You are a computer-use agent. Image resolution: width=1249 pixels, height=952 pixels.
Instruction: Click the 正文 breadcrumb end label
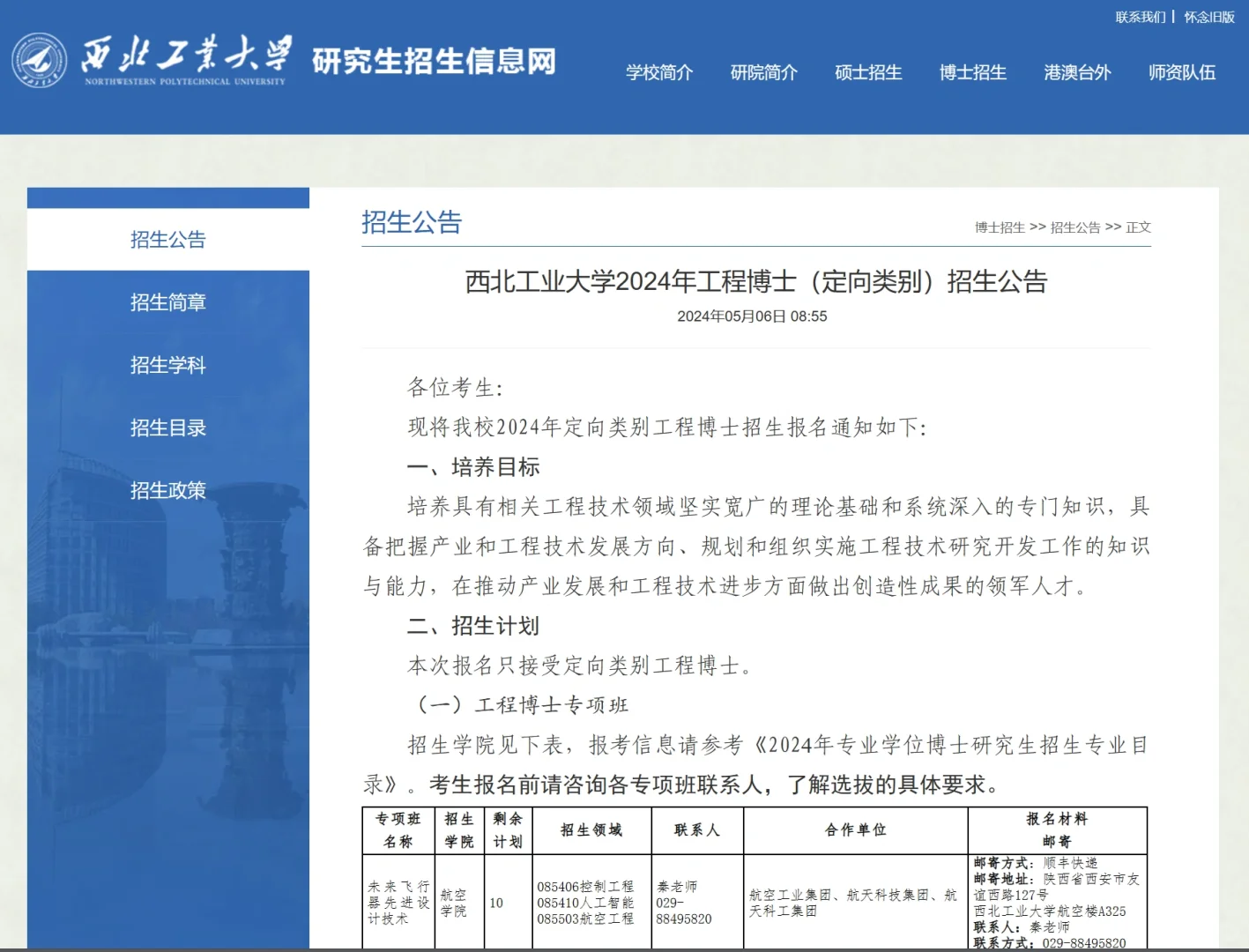[1139, 227]
